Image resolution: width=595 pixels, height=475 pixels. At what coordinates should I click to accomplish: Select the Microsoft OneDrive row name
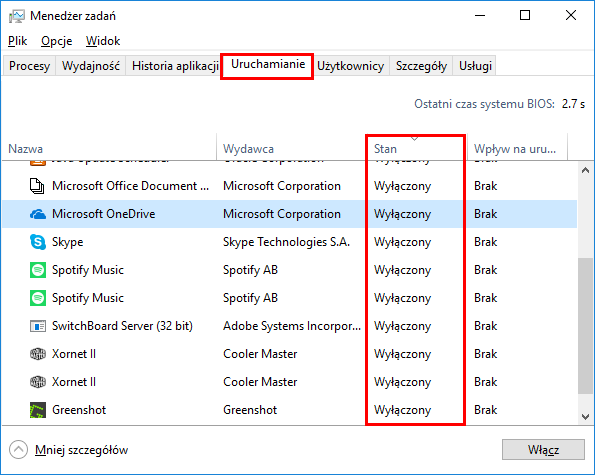pos(104,214)
